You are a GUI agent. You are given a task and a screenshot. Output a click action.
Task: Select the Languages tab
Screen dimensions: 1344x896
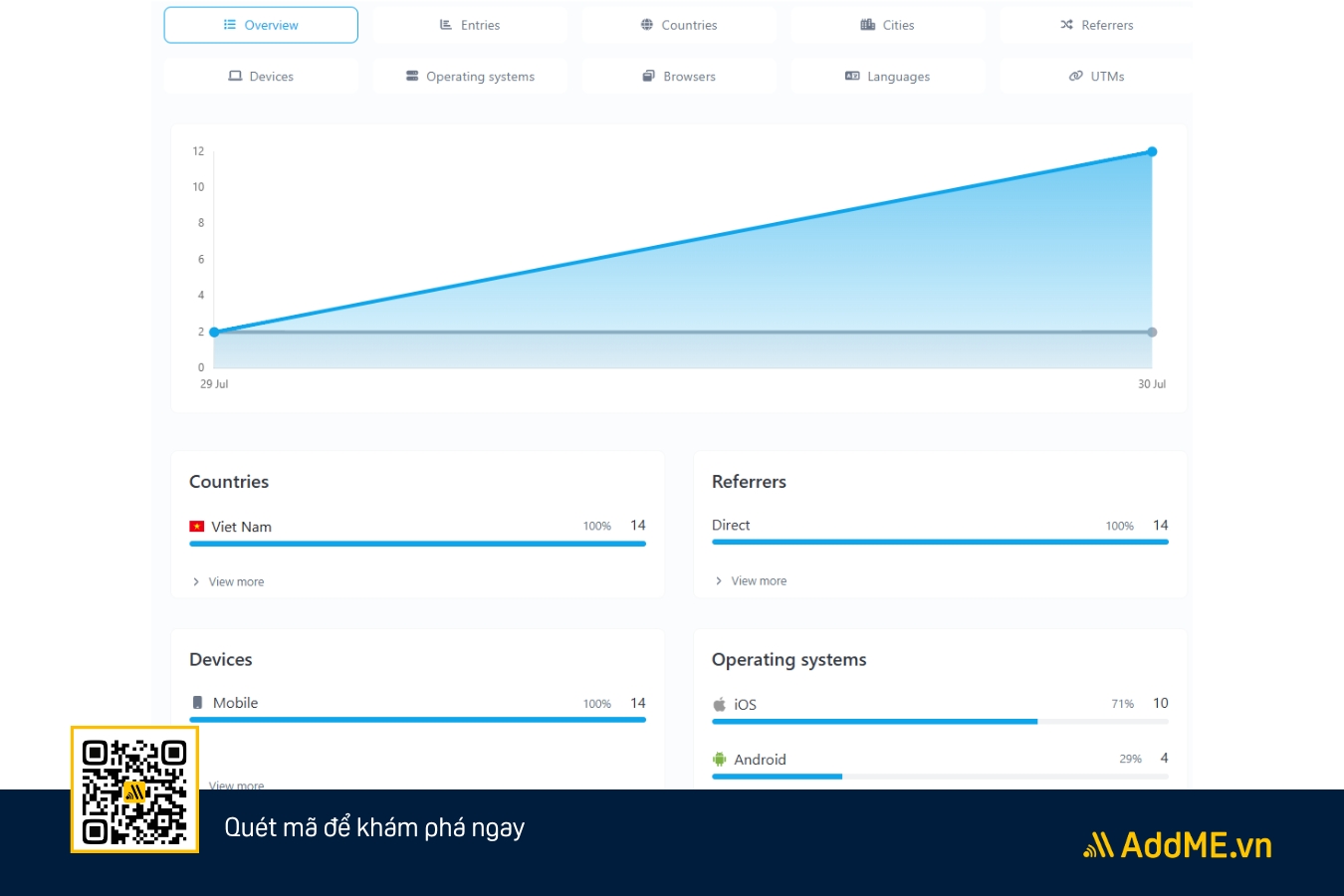[888, 76]
